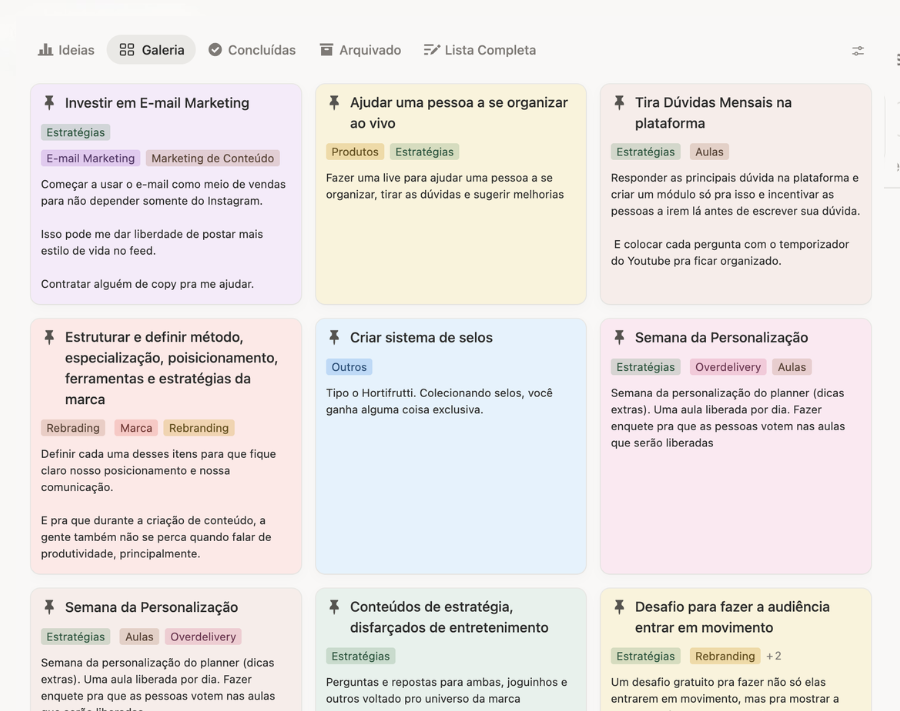Click the Marca tag on Estruturar card
Image resolution: width=900 pixels, height=711 pixels.
[x=136, y=428]
